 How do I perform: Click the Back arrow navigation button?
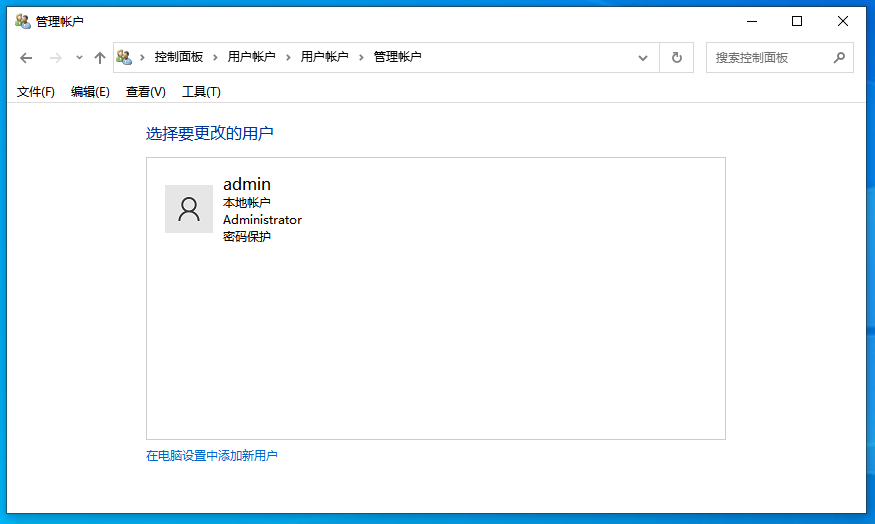pos(26,58)
